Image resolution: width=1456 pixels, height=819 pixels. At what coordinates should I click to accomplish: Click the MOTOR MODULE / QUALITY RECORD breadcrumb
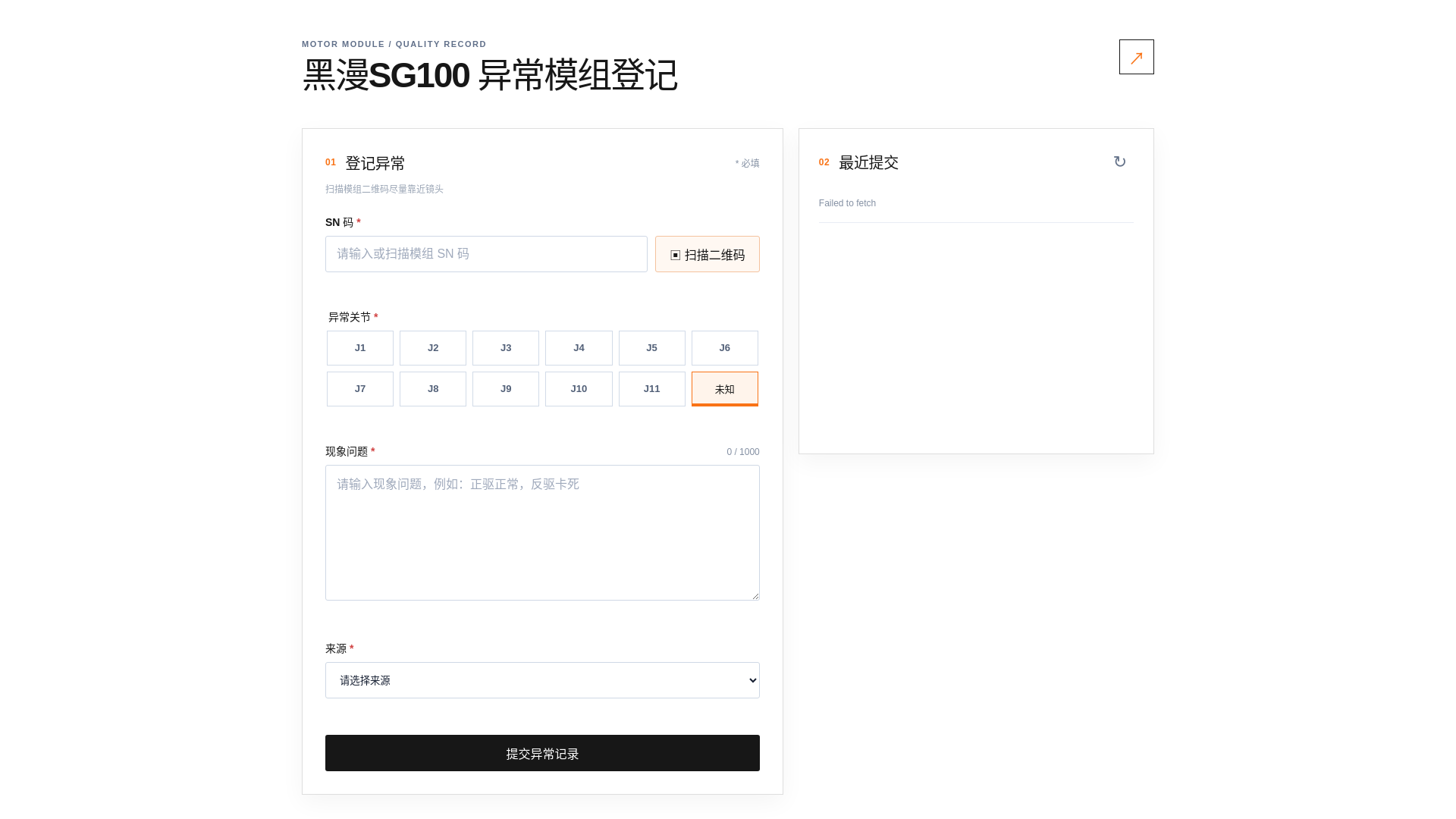click(394, 44)
